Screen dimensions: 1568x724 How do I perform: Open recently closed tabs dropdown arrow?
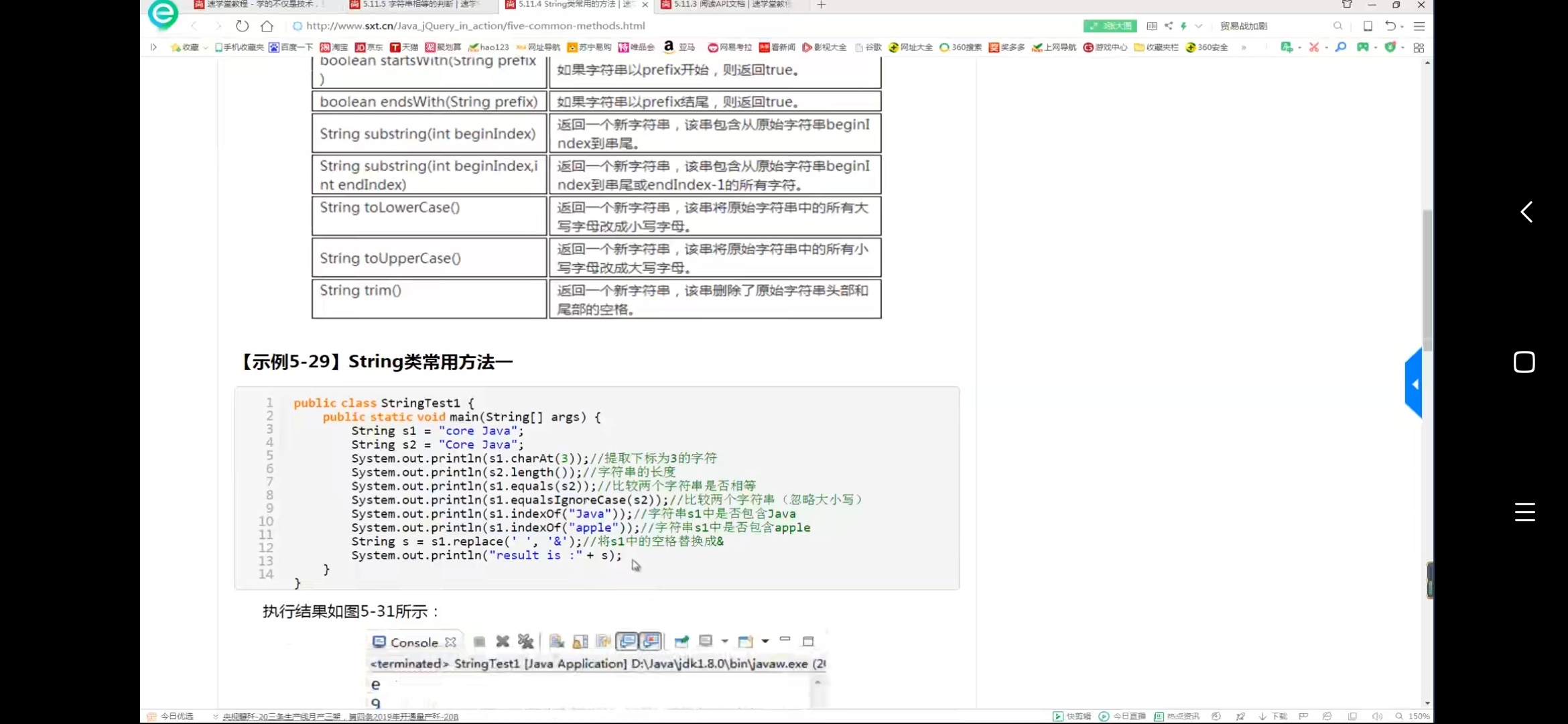[x=1402, y=25]
